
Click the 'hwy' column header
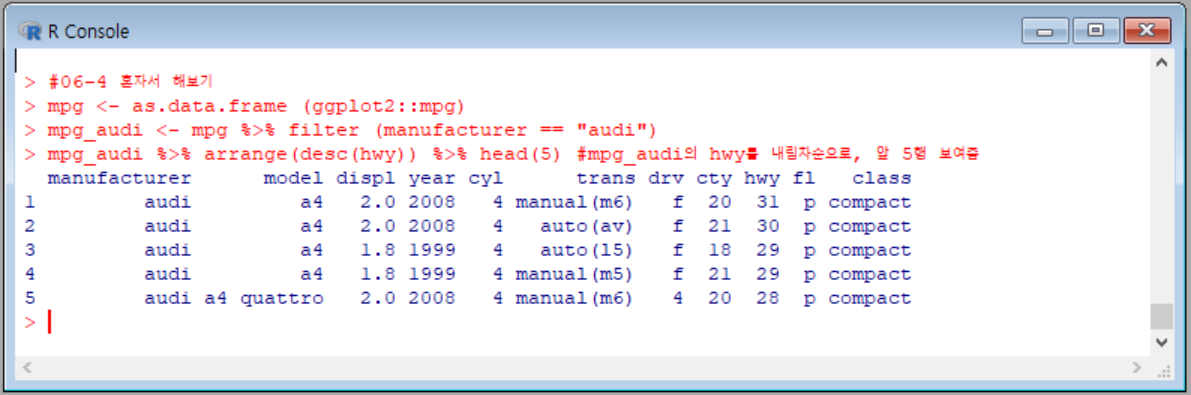tap(762, 179)
